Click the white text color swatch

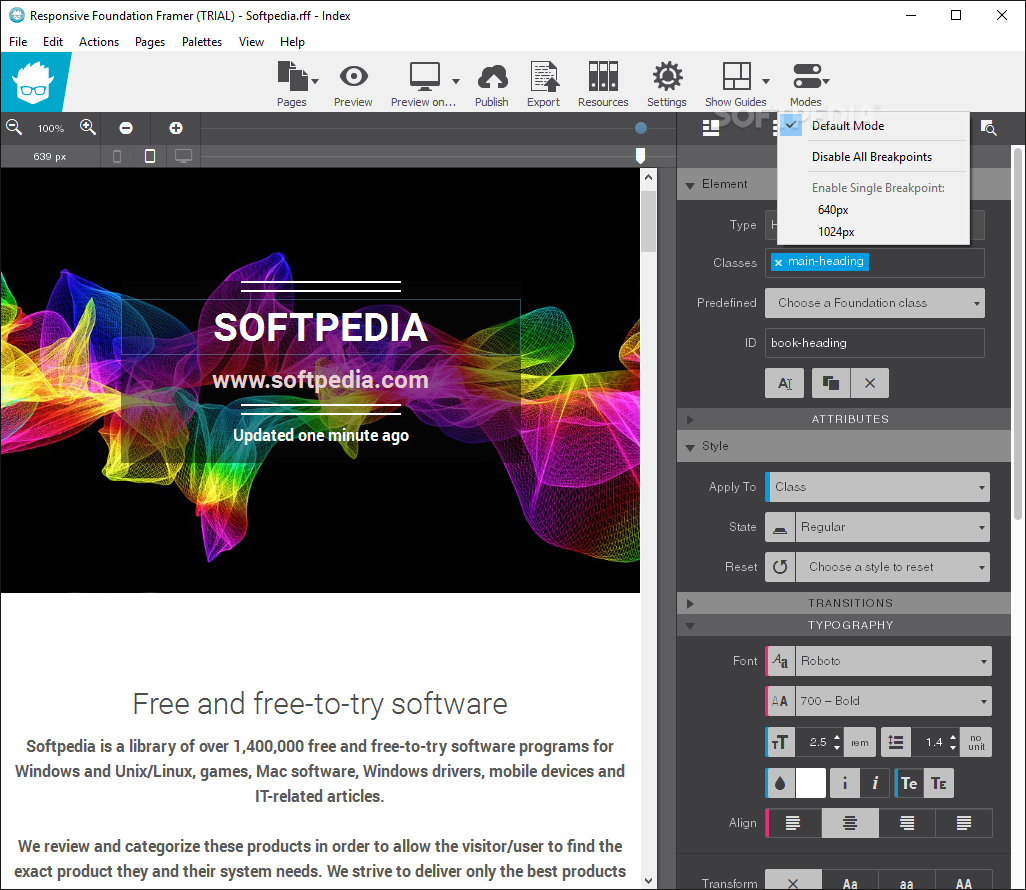[x=811, y=783]
